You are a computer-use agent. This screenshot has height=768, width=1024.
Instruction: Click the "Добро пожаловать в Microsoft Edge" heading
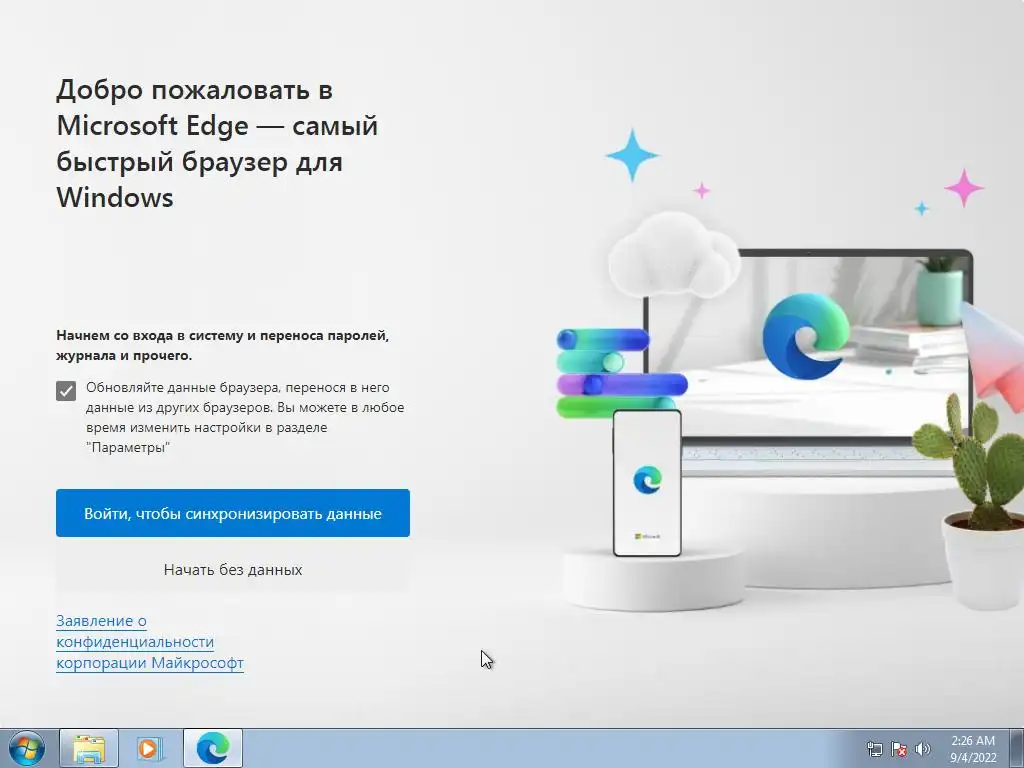click(x=217, y=143)
